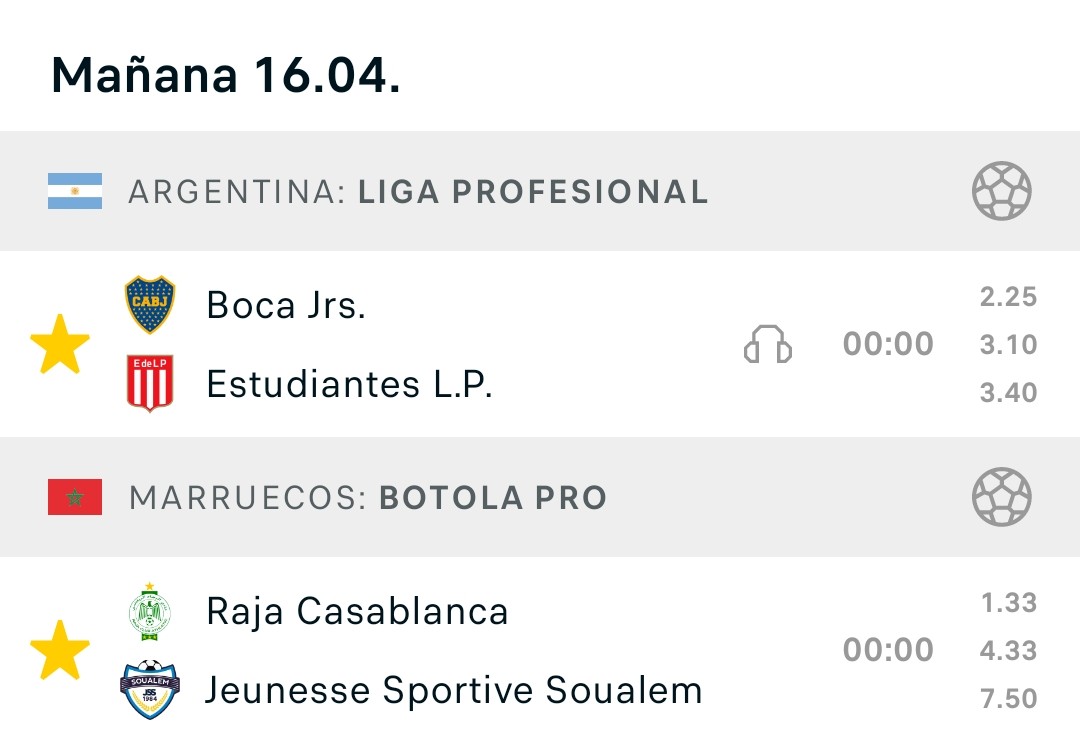This screenshot has width=1080, height=733.
Task: Select the Raja Casablanca crest
Action: tap(150, 612)
